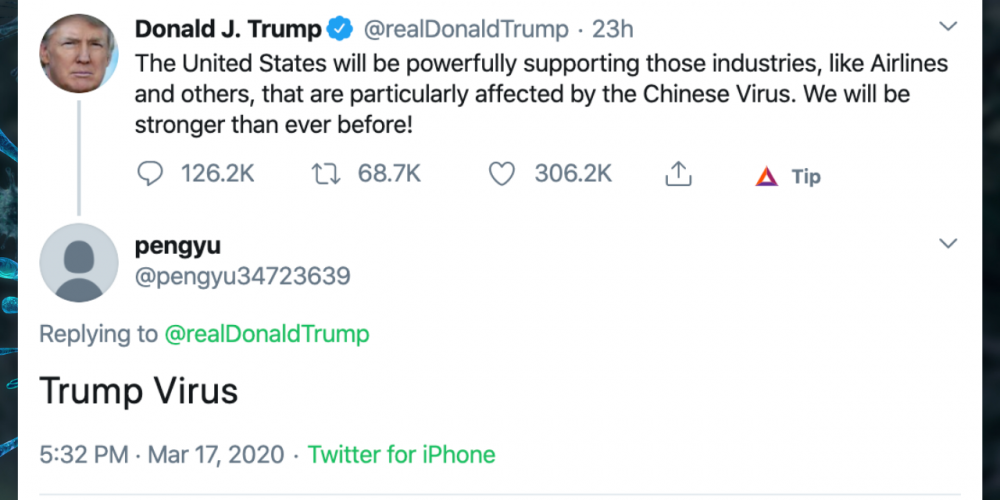
Task: Click the 306.2K likes count
Action: pos(572,175)
